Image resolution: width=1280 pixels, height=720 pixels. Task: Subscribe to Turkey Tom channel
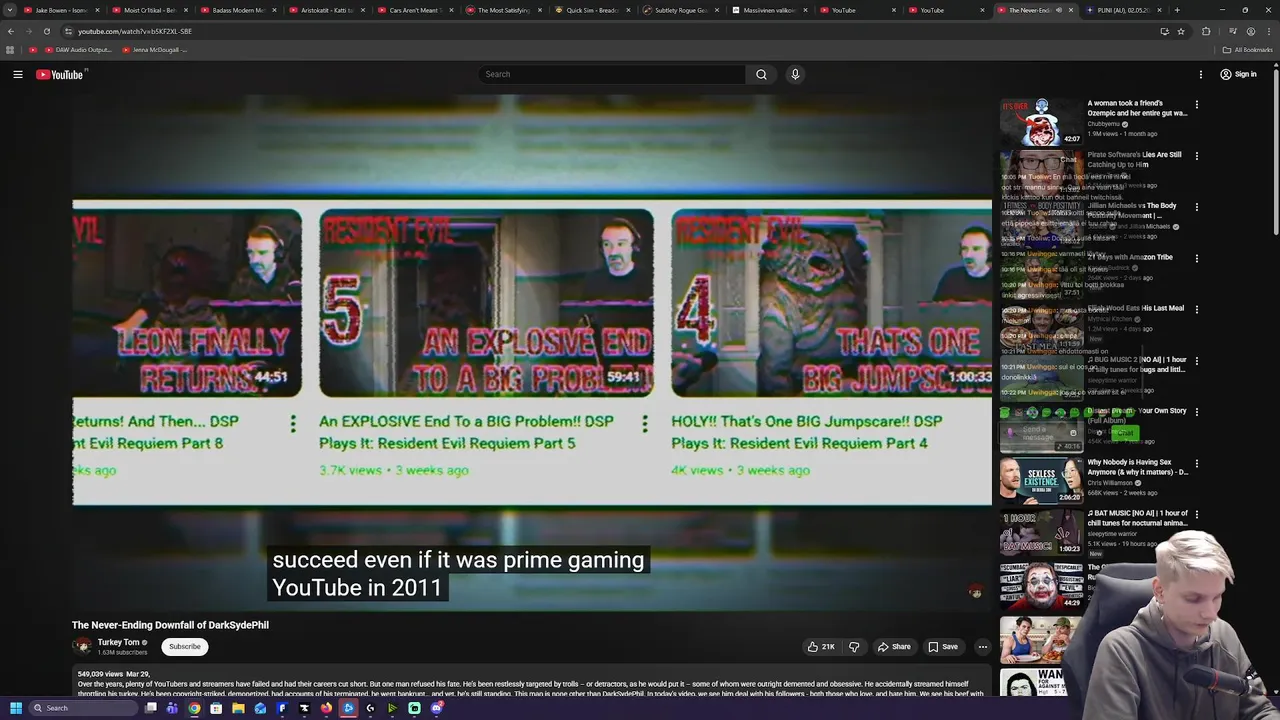coord(185,646)
